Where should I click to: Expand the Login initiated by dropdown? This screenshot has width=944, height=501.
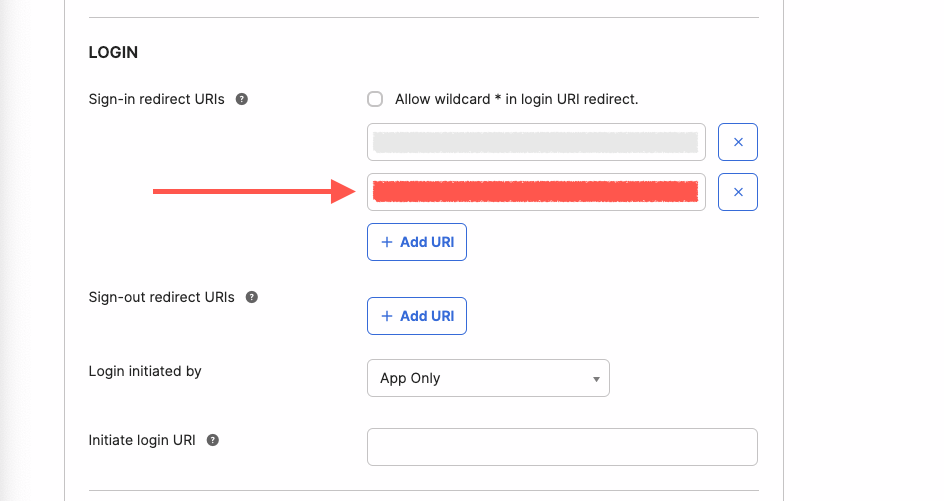click(488, 378)
